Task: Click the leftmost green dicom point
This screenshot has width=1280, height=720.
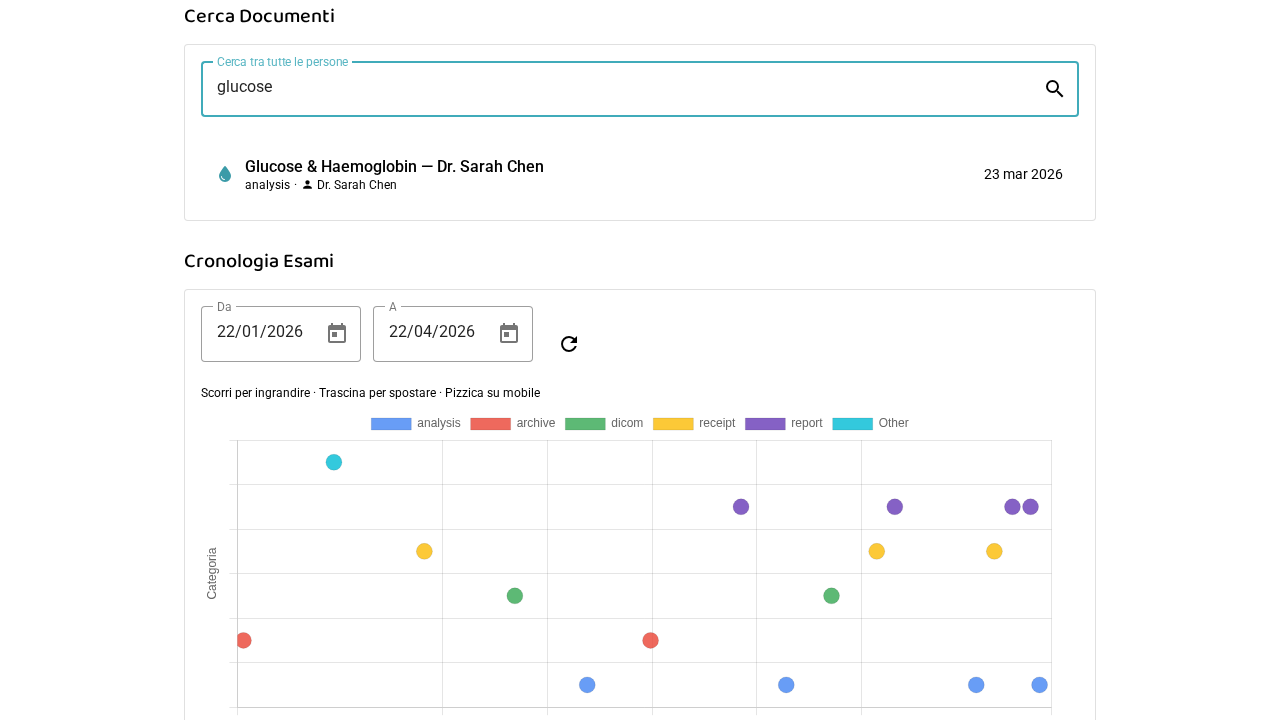Action: click(x=515, y=596)
